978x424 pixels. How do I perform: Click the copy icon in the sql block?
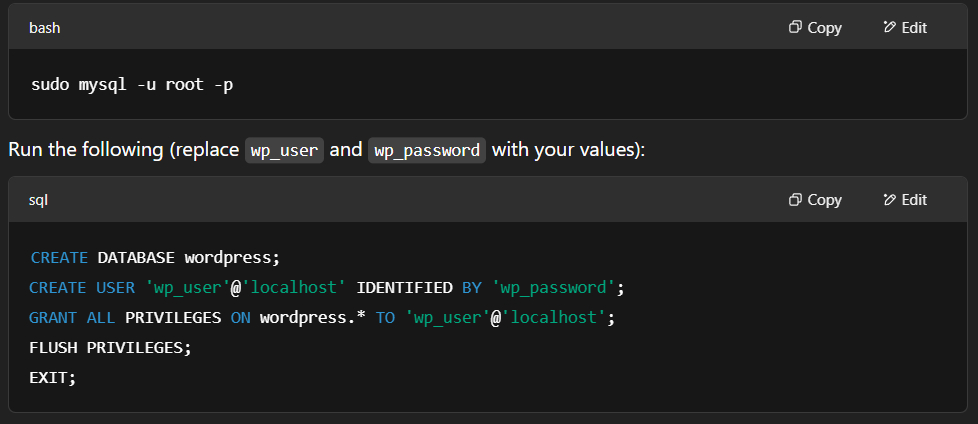tap(795, 199)
